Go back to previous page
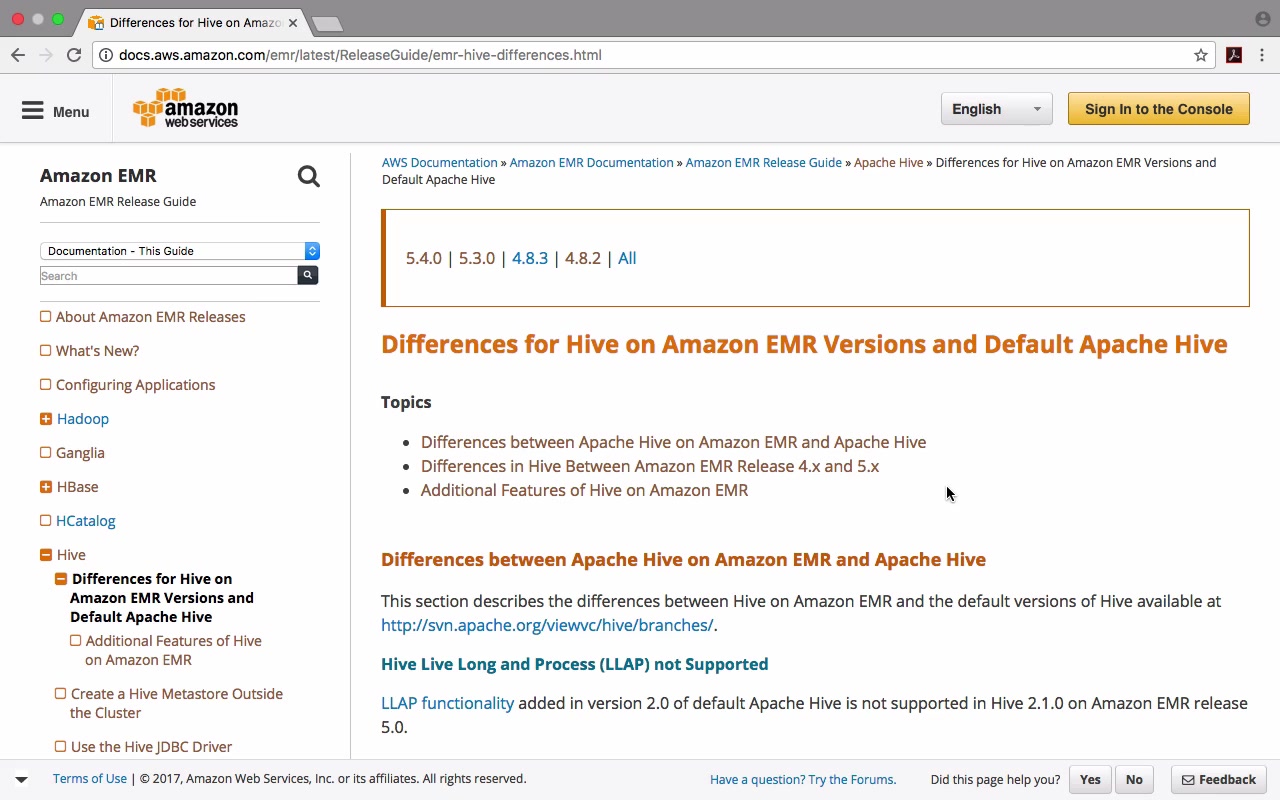The width and height of the screenshot is (1280, 800). click(x=18, y=55)
